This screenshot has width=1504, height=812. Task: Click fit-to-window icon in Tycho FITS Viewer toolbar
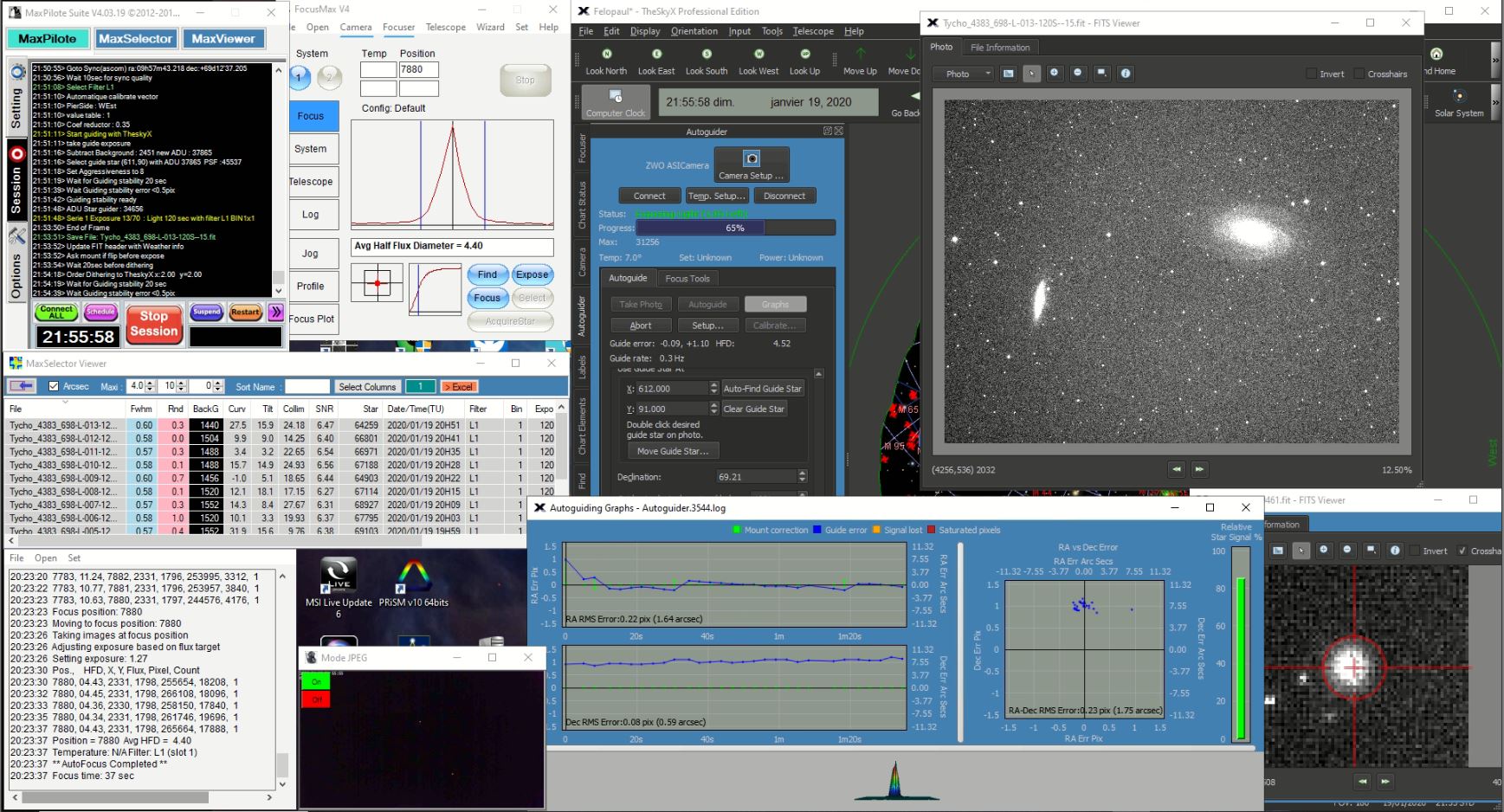pyautogui.click(x=1101, y=74)
